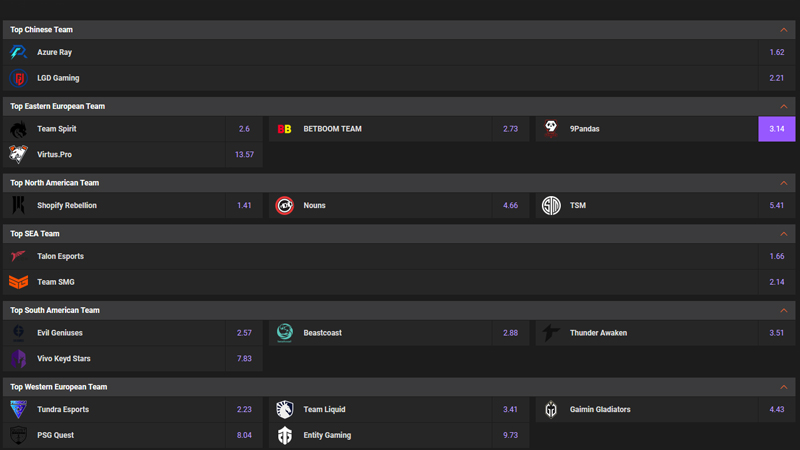Bet on Virtus.Pro at 13.57
This screenshot has width=800, height=450.
(244, 155)
